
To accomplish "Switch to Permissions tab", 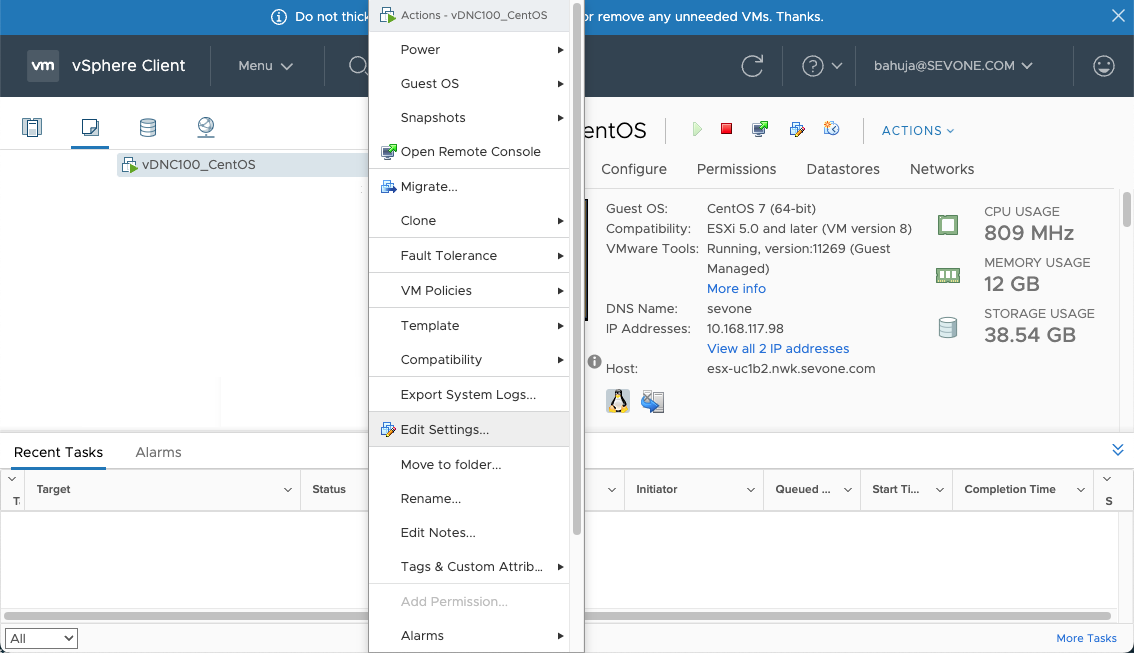I will [x=736, y=169].
